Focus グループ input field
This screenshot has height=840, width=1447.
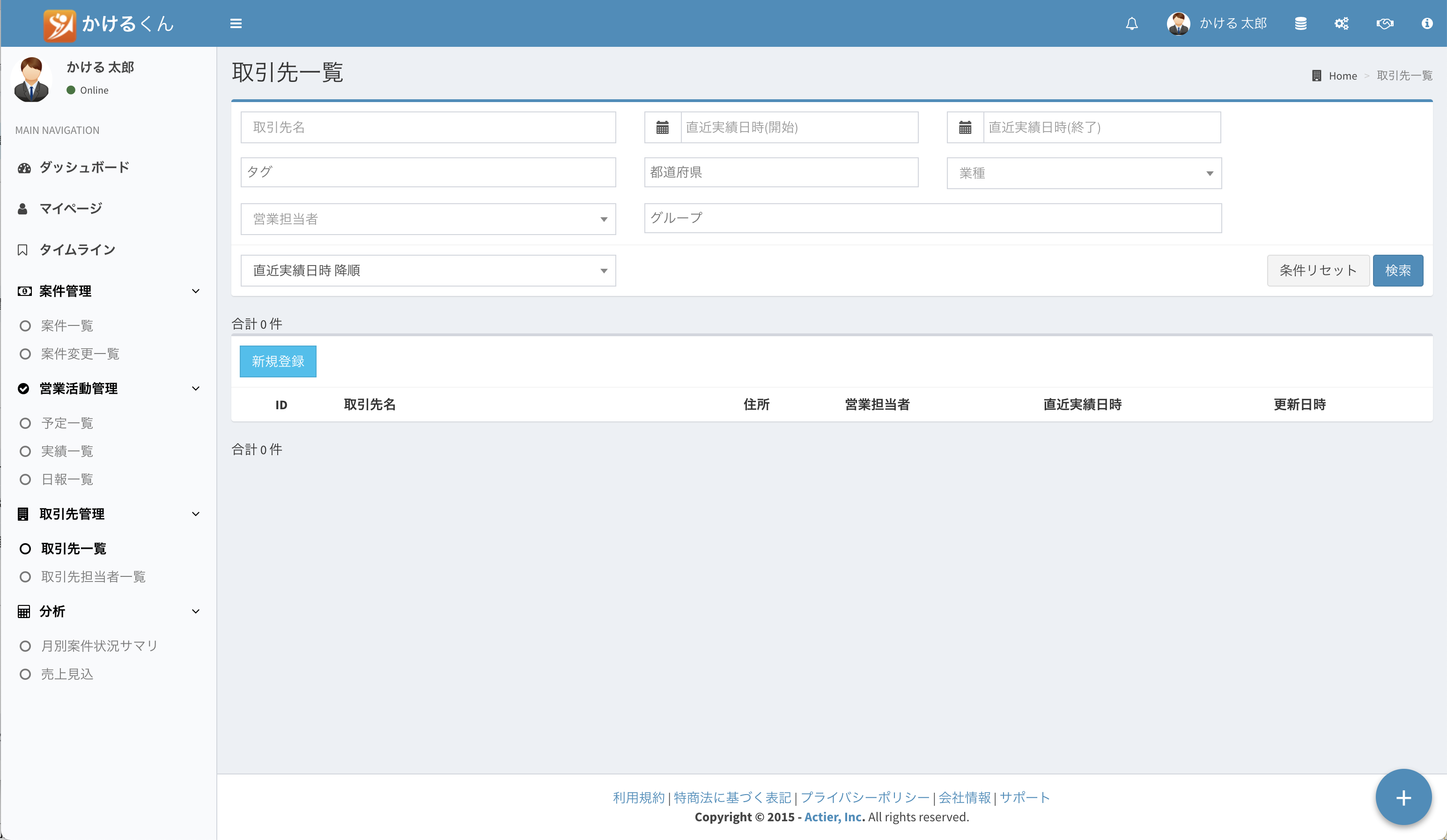click(932, 218)
